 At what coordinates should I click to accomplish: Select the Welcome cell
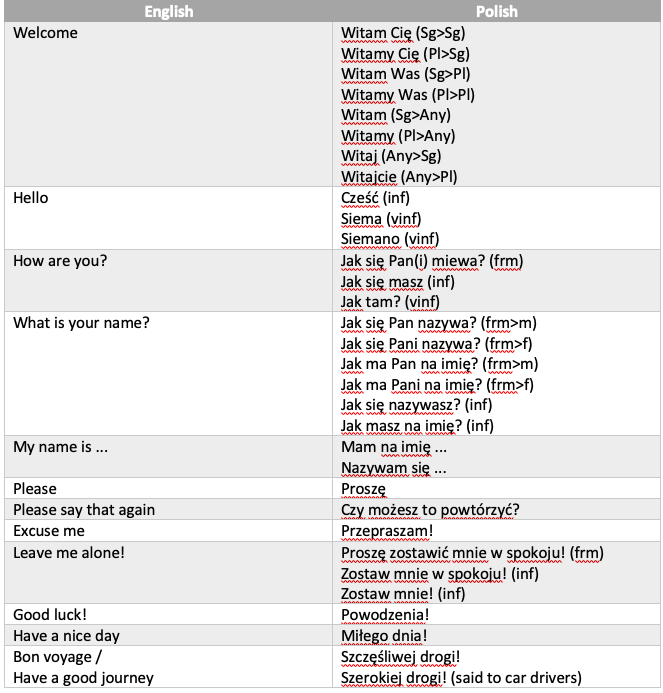coord(168,104)
